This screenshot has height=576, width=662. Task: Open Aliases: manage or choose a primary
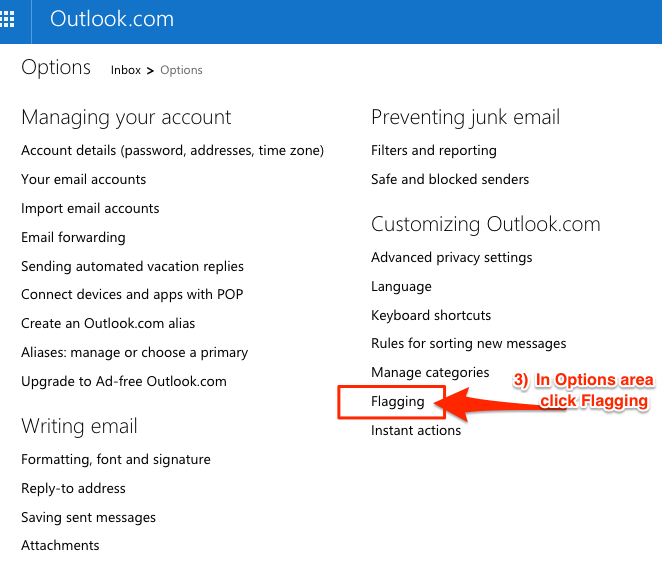pyautogui.click(x=135, y=353)
